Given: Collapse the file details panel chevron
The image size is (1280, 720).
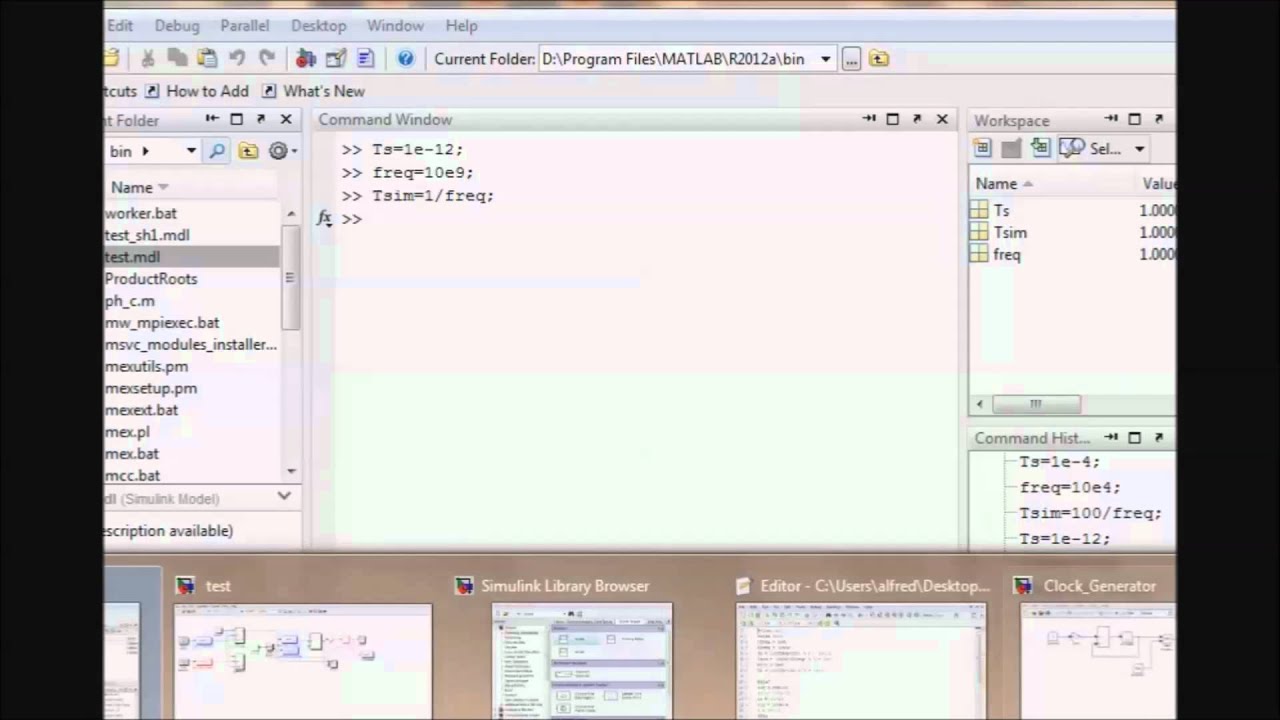Looking at the screenshot, I should click(x=284, y=496).
